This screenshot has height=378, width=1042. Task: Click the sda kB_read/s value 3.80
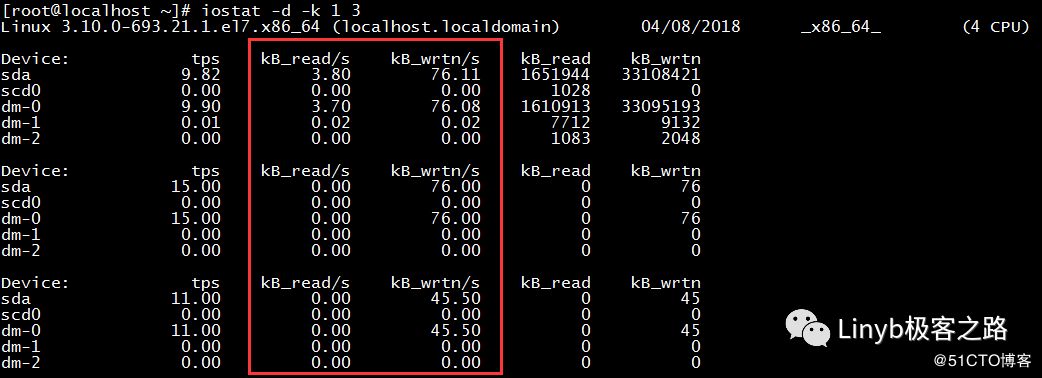330,74
